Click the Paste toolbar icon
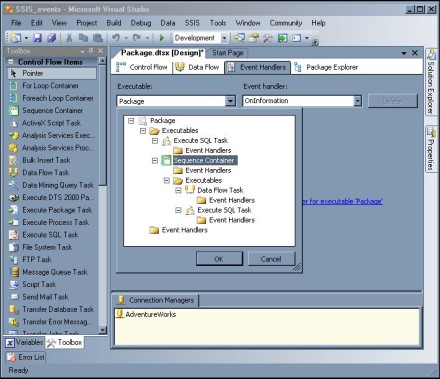 click(98, 38)
